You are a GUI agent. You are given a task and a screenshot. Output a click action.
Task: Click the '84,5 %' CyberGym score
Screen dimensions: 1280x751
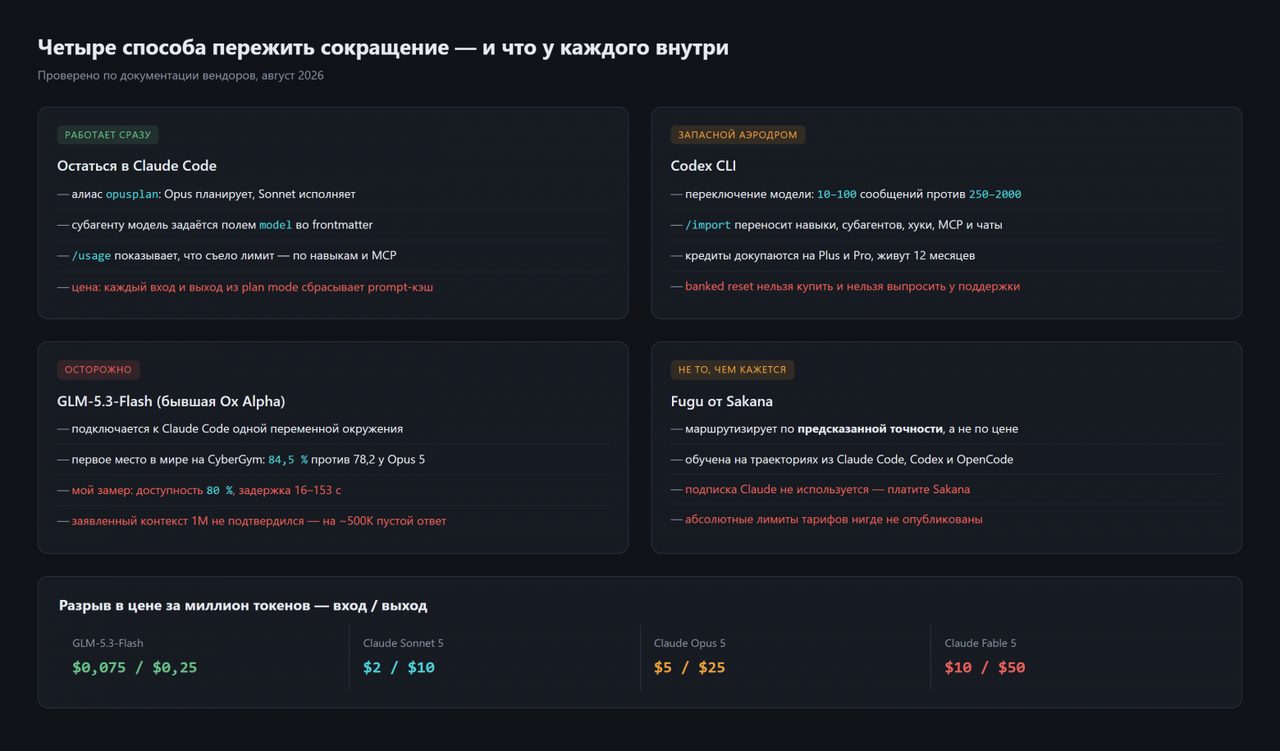[x=288, y=459]
